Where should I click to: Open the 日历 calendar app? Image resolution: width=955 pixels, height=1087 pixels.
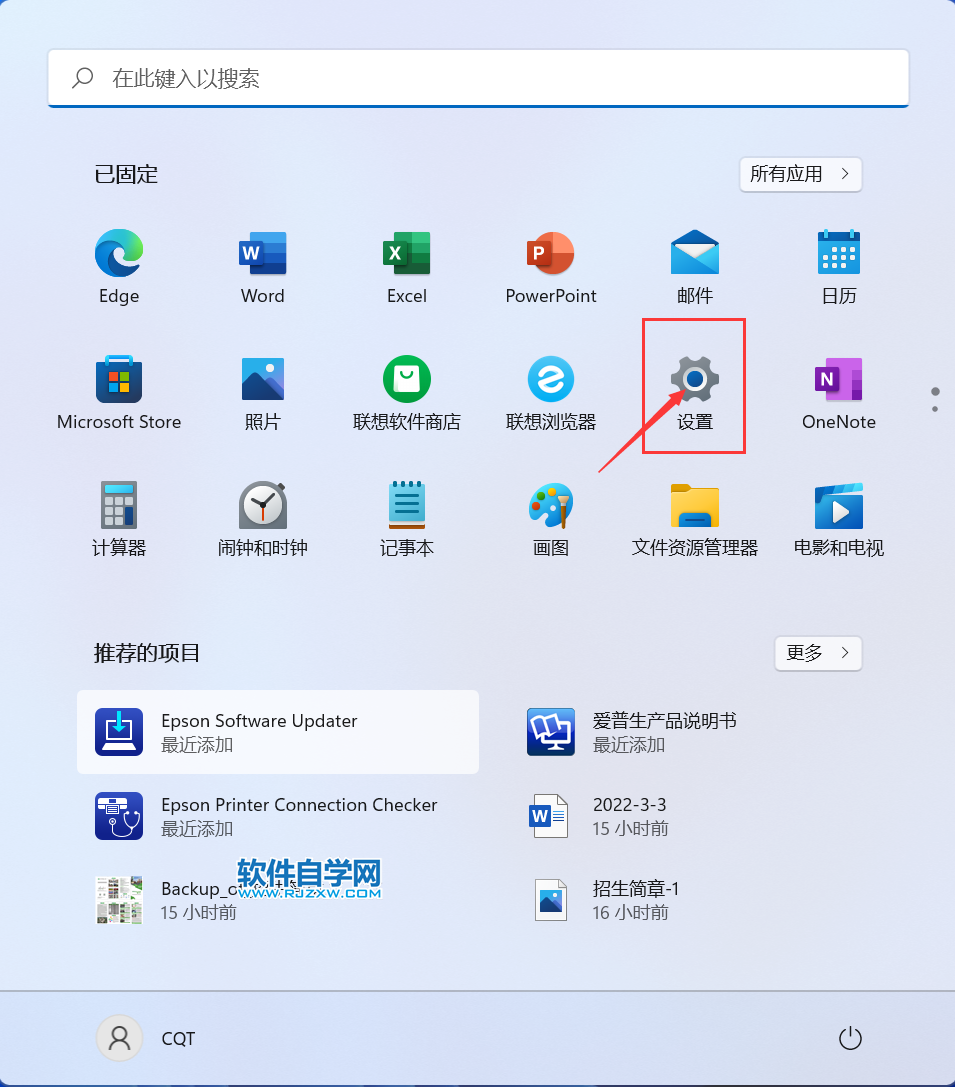[839, 267]
